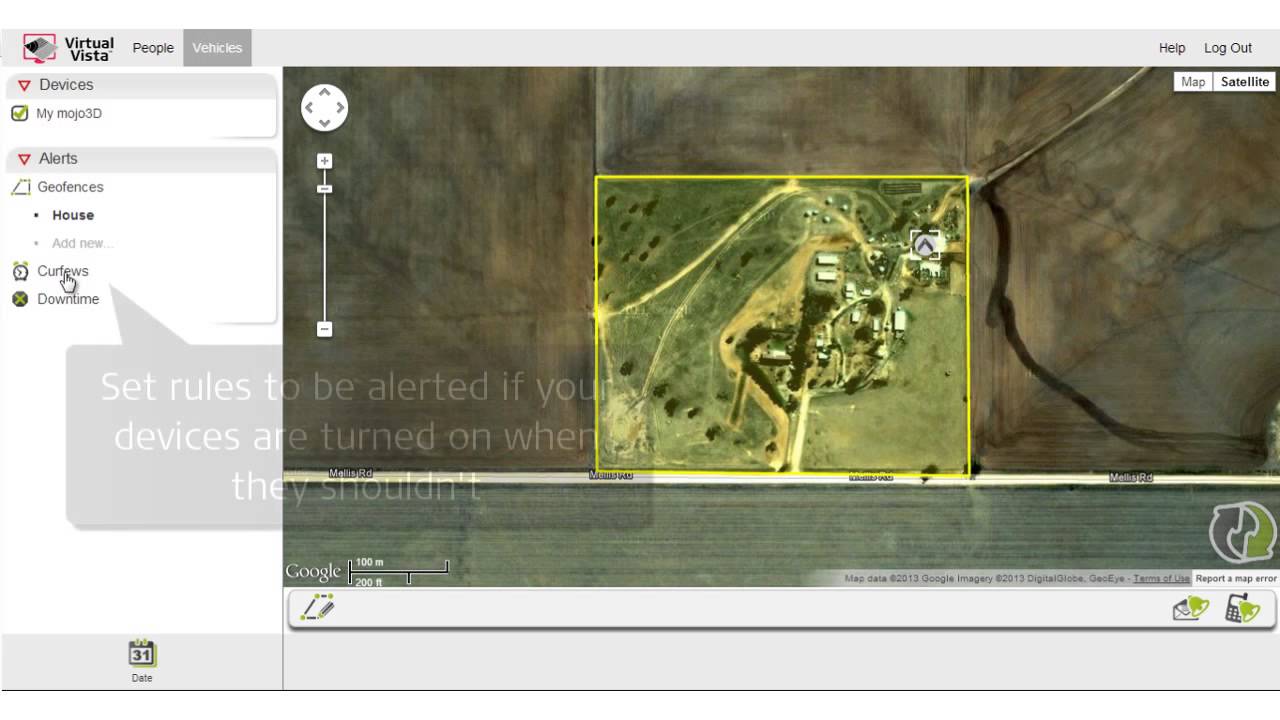
Task: Open the Geofences section
Action: [70, 187]
